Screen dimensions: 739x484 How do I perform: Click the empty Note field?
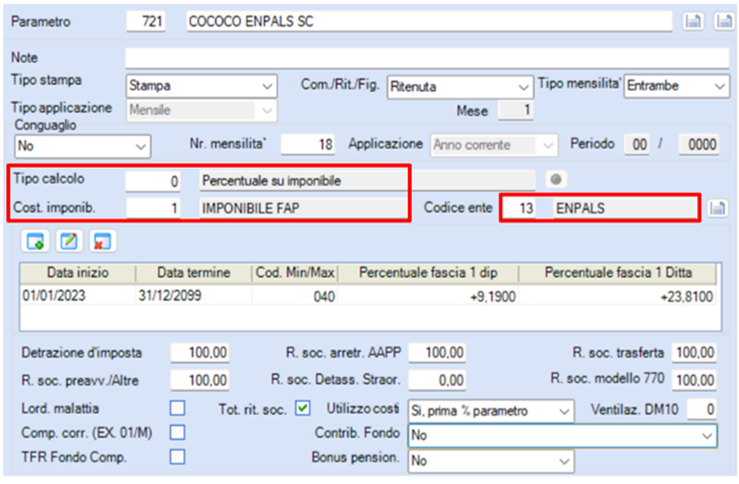click(427, 58)
